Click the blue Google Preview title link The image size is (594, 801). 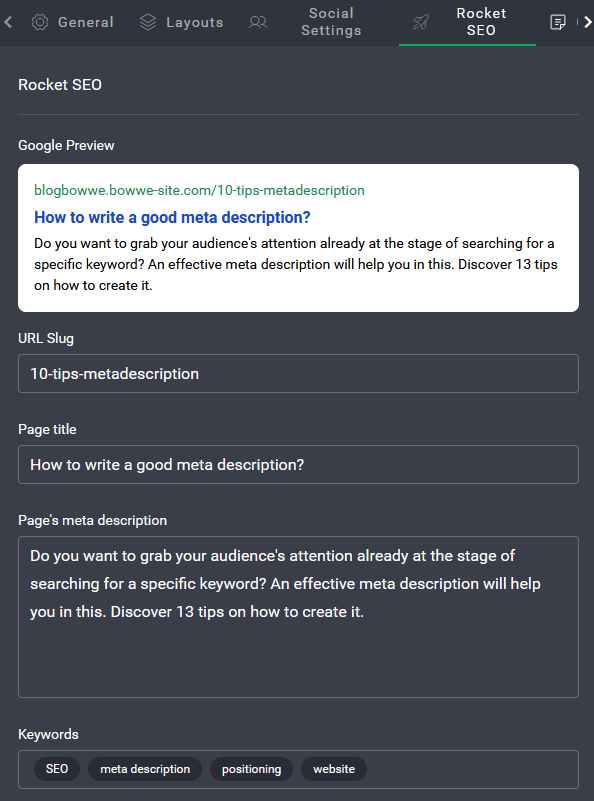point(172,218)
